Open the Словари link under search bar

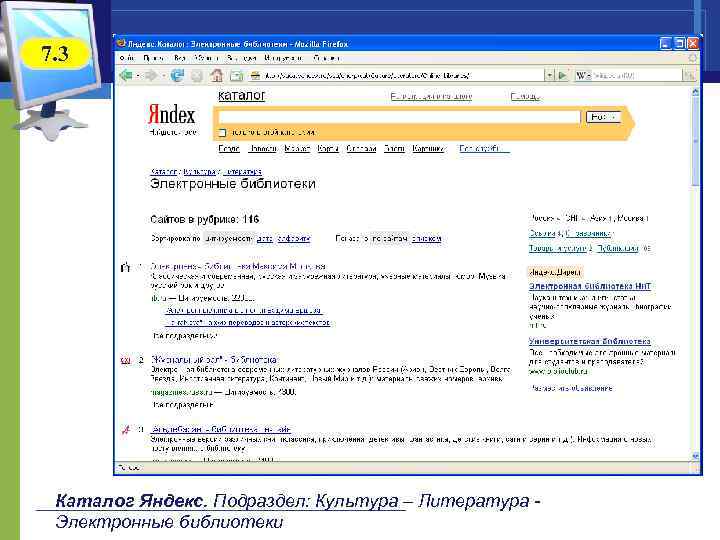pyautogui.click(x=361, y=149)
